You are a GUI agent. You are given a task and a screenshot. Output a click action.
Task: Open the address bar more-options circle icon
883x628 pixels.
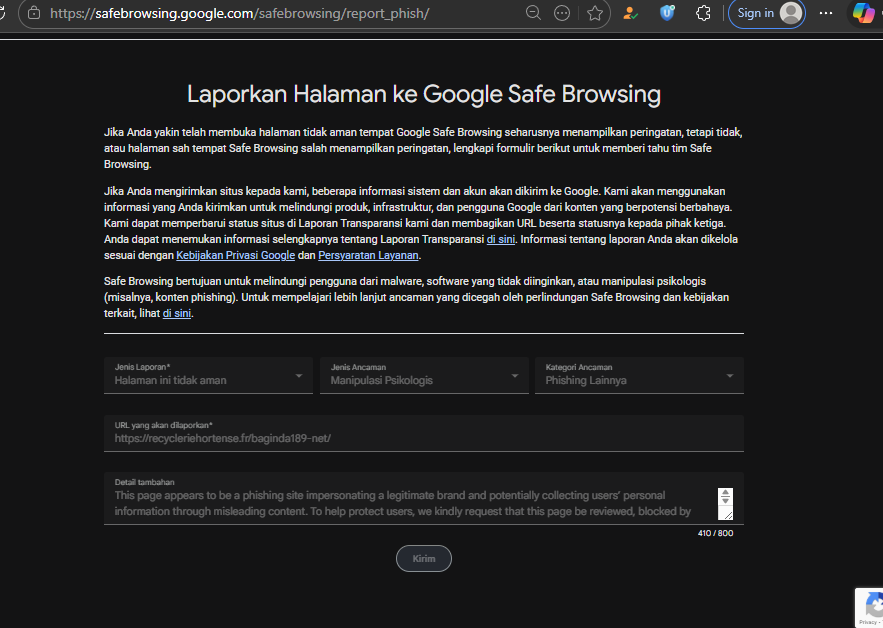click(562, 13)
